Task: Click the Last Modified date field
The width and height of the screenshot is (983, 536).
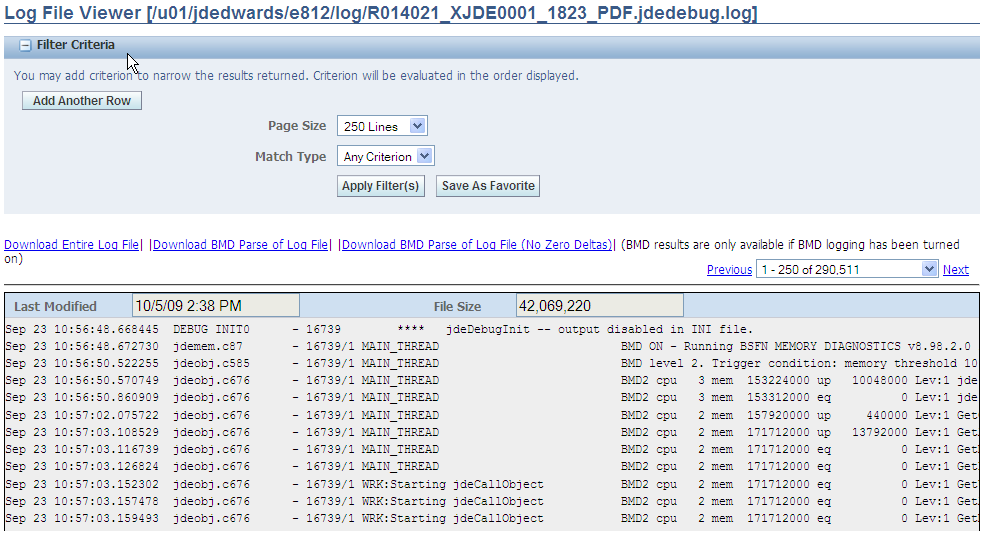Action: coord(216,306)
